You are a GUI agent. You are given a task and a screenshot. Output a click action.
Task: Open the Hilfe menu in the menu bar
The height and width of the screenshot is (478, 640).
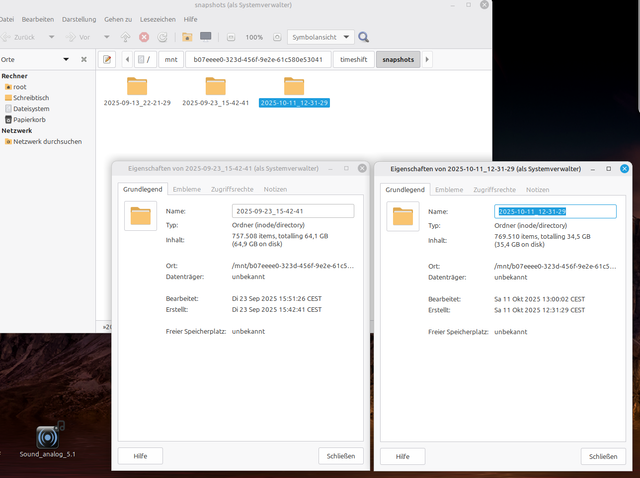190,19
